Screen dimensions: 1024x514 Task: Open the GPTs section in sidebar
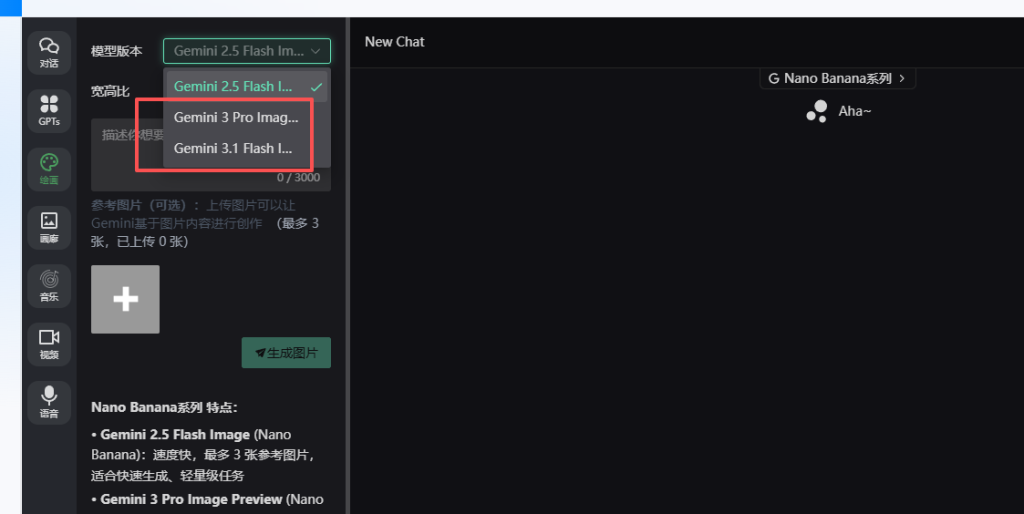tap(49, 110)
